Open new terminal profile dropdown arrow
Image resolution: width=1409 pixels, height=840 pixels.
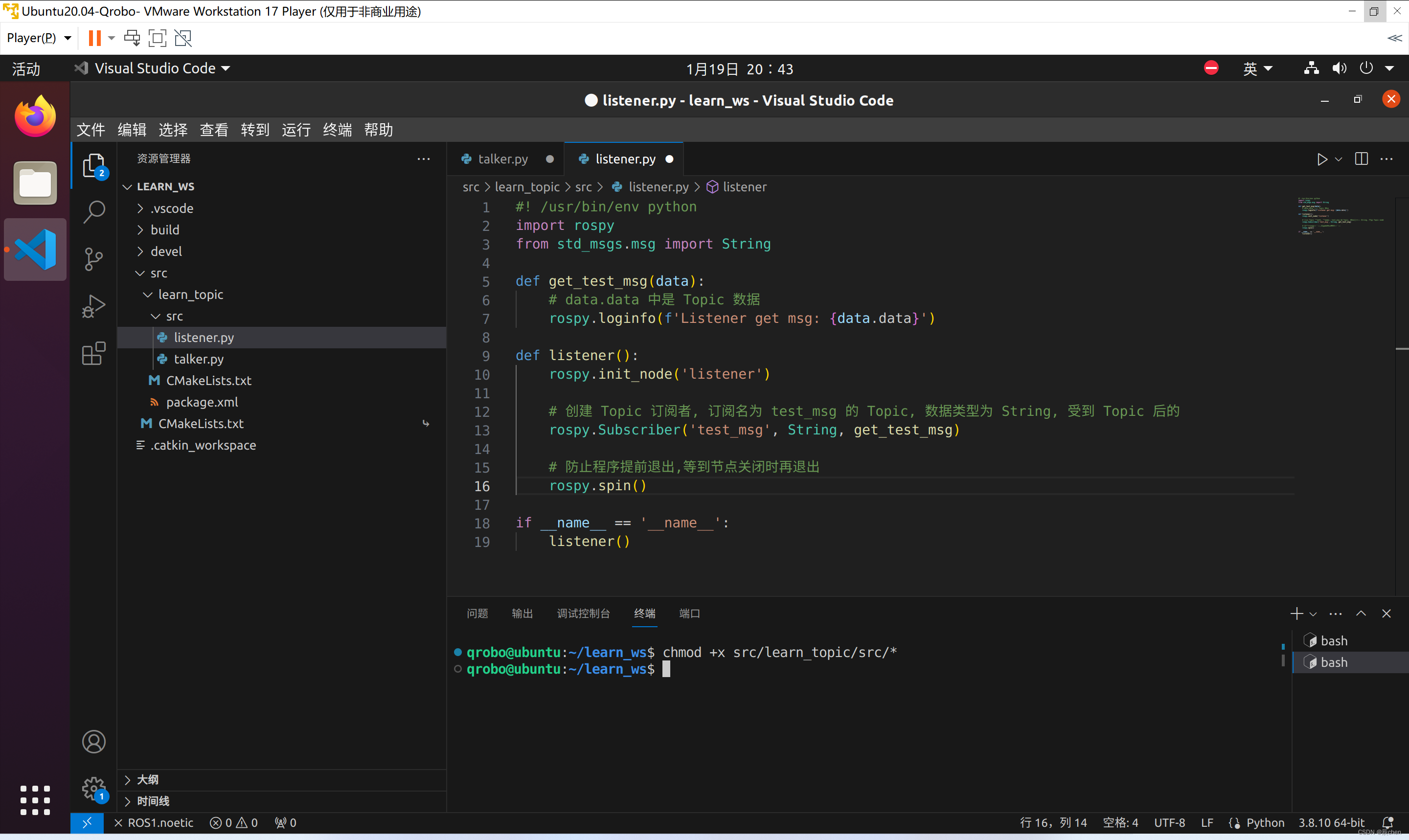click(1313, 614)
